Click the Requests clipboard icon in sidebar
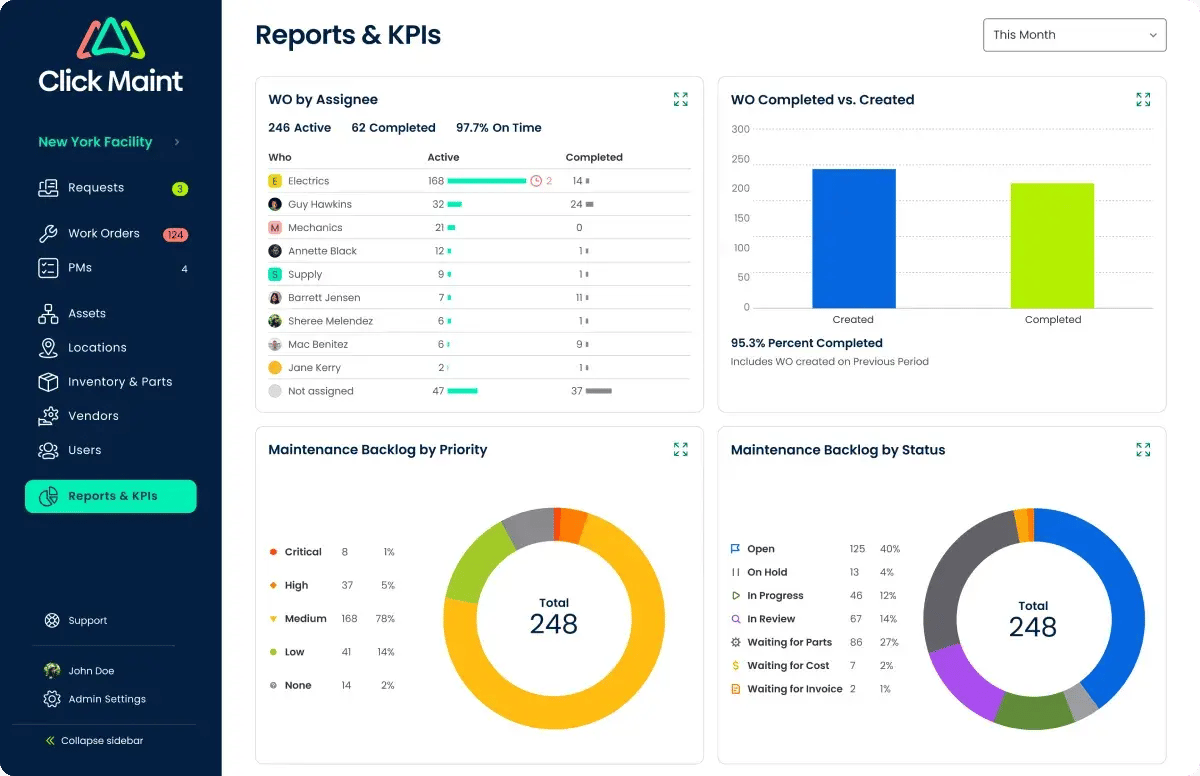The image size is (1200, 776). 48,188
